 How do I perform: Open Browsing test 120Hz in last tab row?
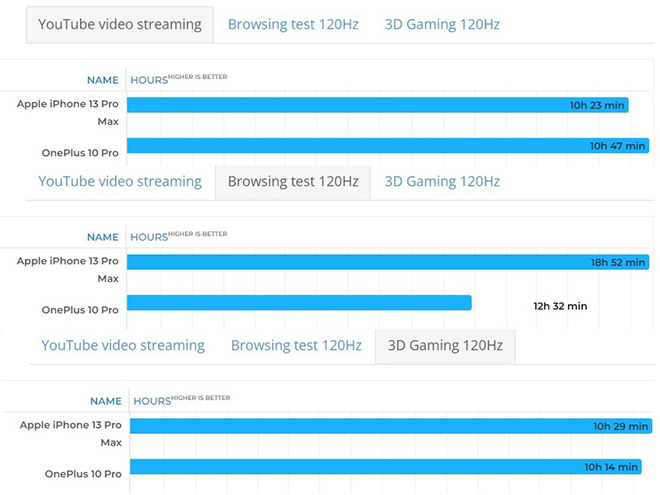(296, 346)
